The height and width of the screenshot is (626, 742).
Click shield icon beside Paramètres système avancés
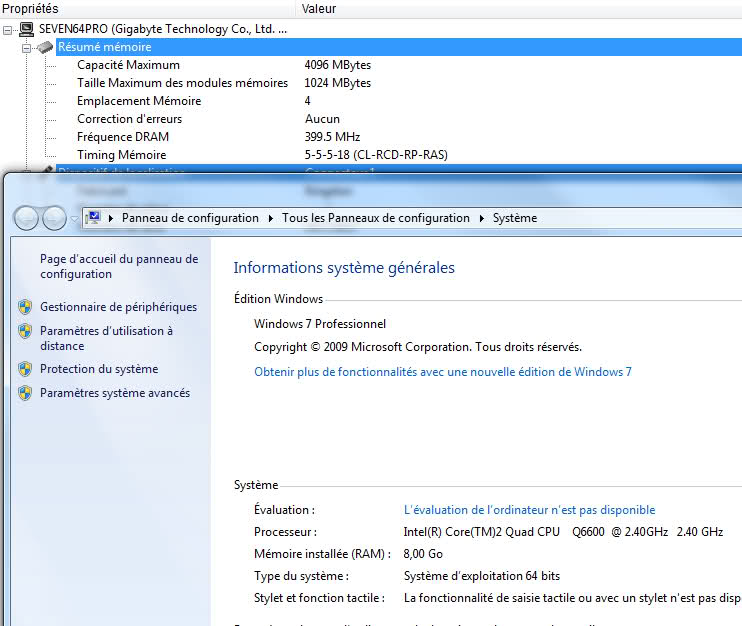click(x=25, y=393)
